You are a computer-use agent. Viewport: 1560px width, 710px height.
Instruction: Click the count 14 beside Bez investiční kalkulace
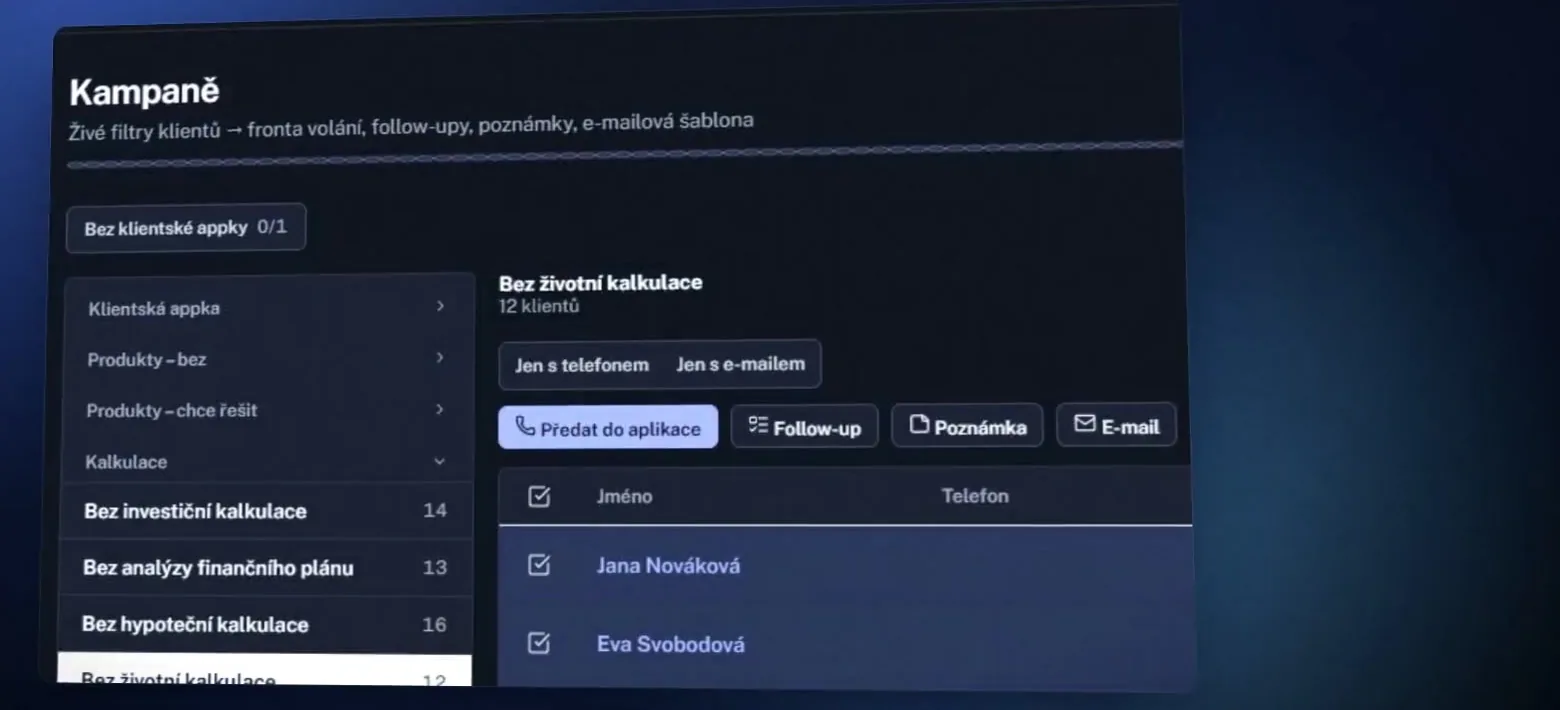tap(434, 510)
